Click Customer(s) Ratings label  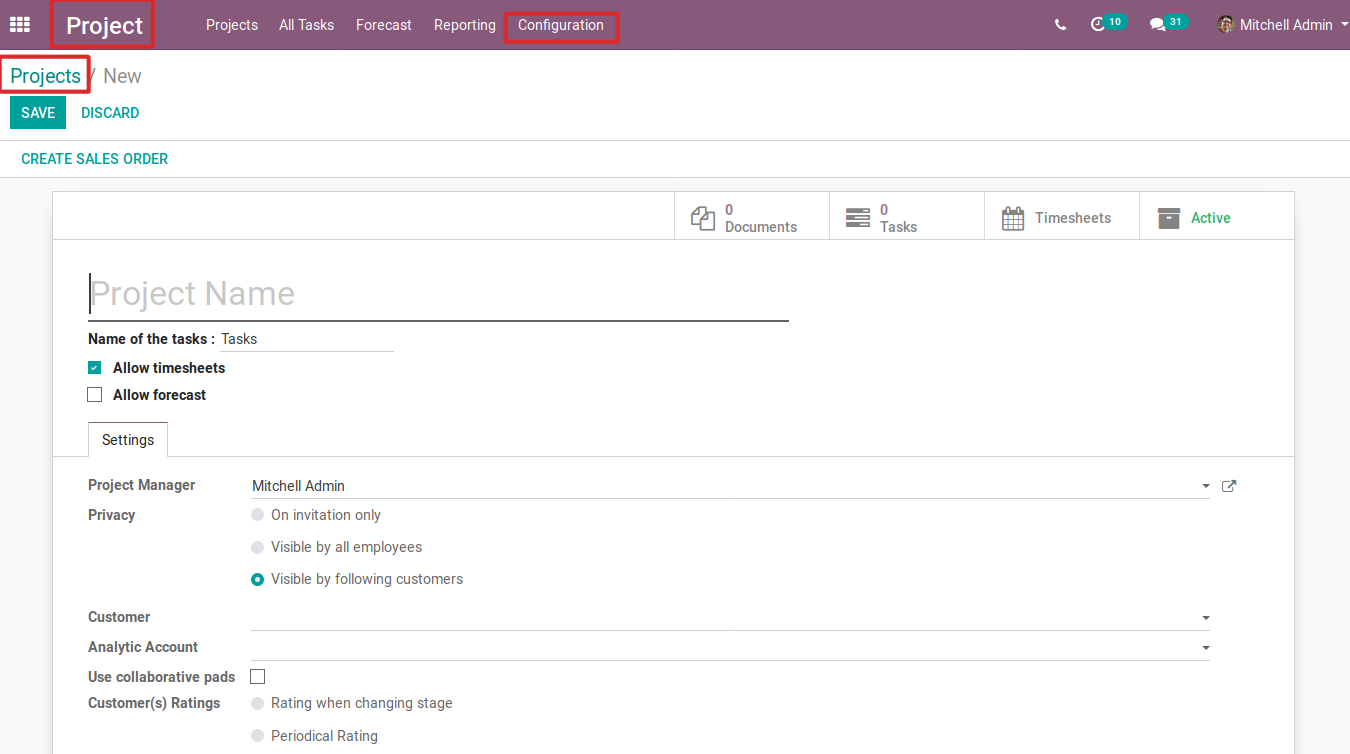(x=154, y=703)
